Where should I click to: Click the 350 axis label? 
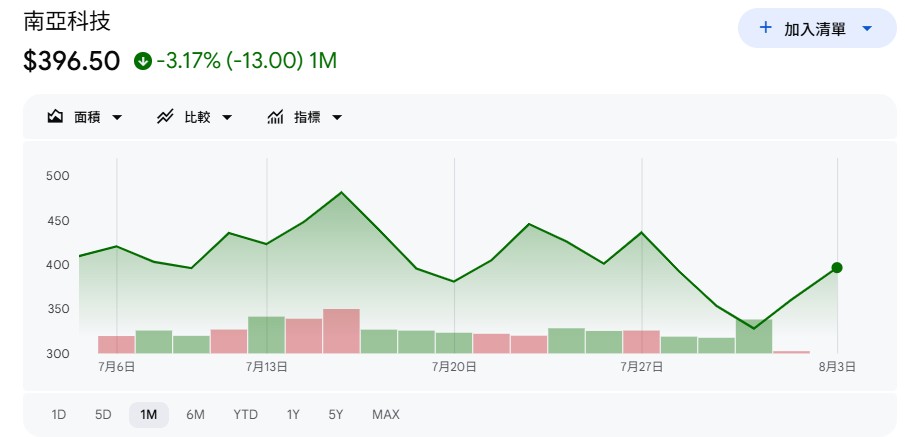coord(57,309)
